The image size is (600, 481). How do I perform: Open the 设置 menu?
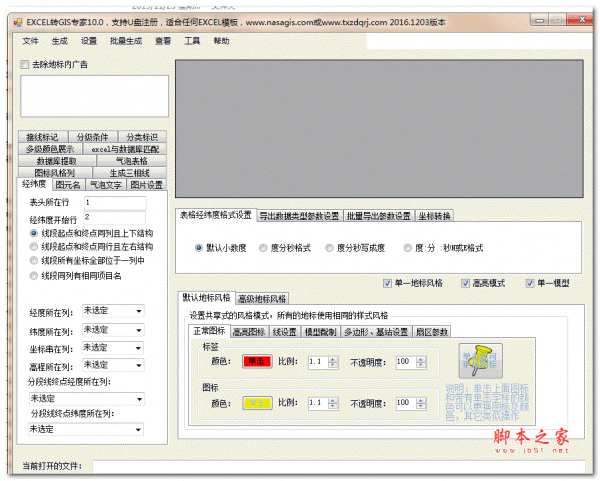[x=89, y=41]
